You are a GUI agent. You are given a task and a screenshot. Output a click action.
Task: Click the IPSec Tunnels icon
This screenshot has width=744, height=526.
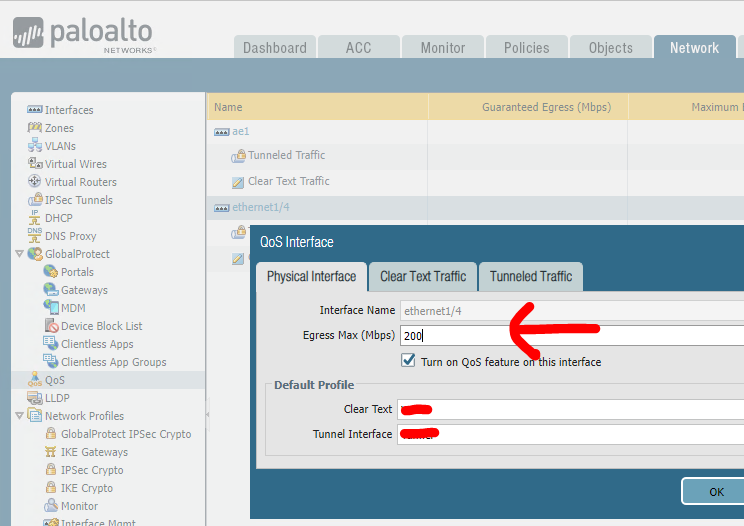click(x=35, y=199)
